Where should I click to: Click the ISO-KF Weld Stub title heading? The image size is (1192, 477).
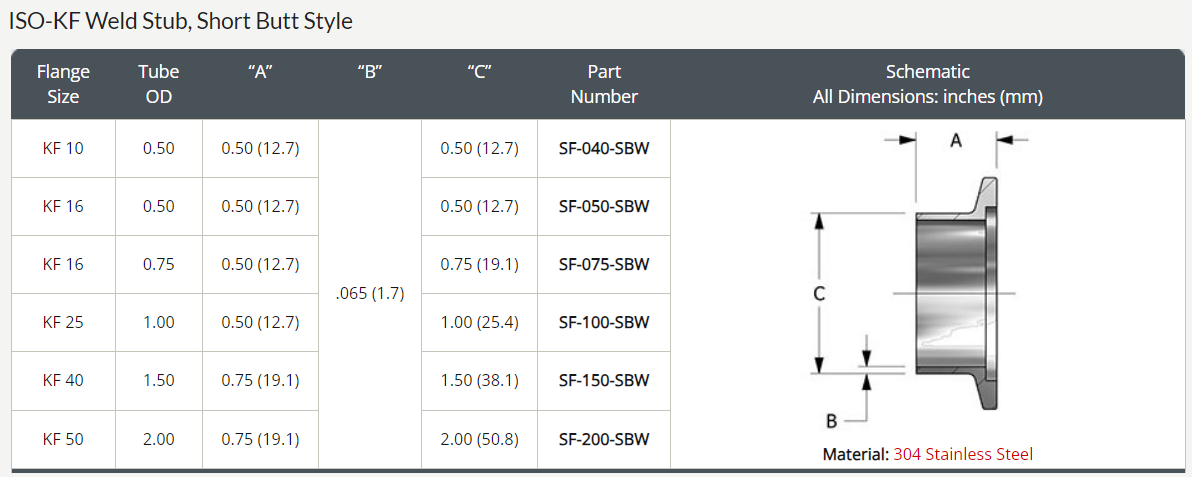click(181, 21)
